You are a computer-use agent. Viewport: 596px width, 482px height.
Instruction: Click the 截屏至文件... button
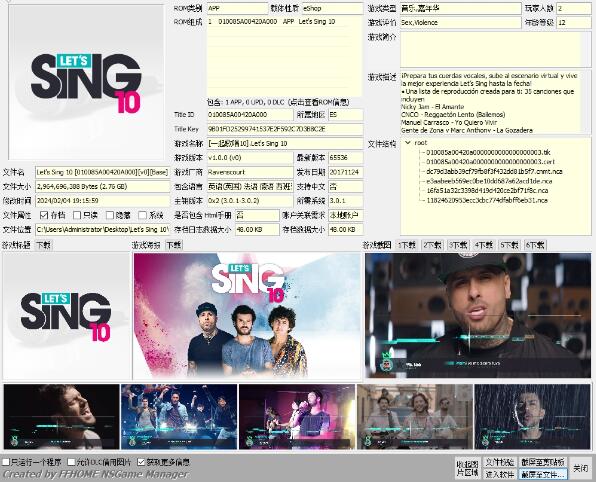tap(542, 474)
